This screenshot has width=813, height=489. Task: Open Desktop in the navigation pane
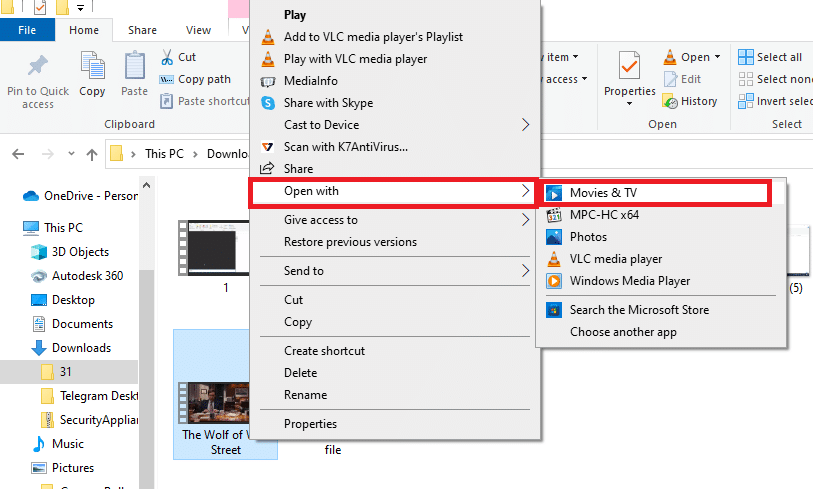tap(63, 300)
